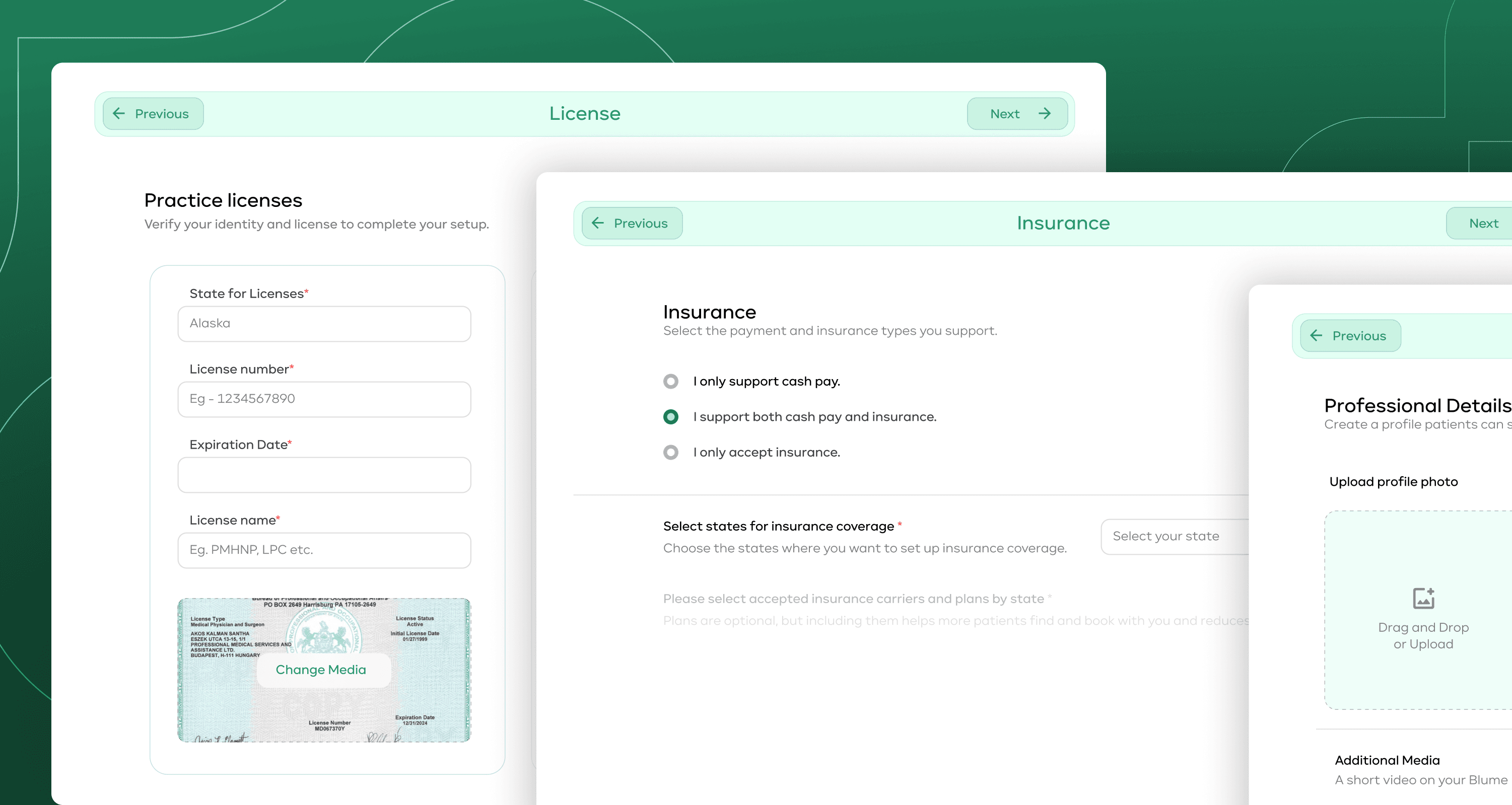This screenshot has width=1512, height=805.
Task: Click left arrow icon in License Previous button
Action: click(119, 114)
